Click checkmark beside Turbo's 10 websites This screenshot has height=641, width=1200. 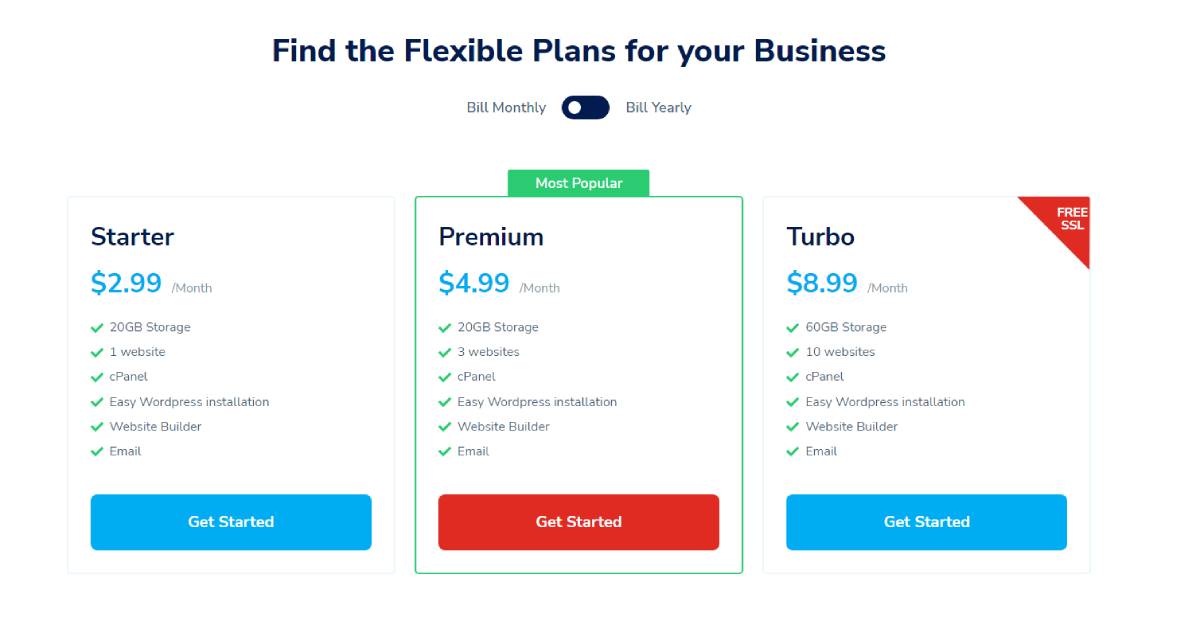pos(793,352)
